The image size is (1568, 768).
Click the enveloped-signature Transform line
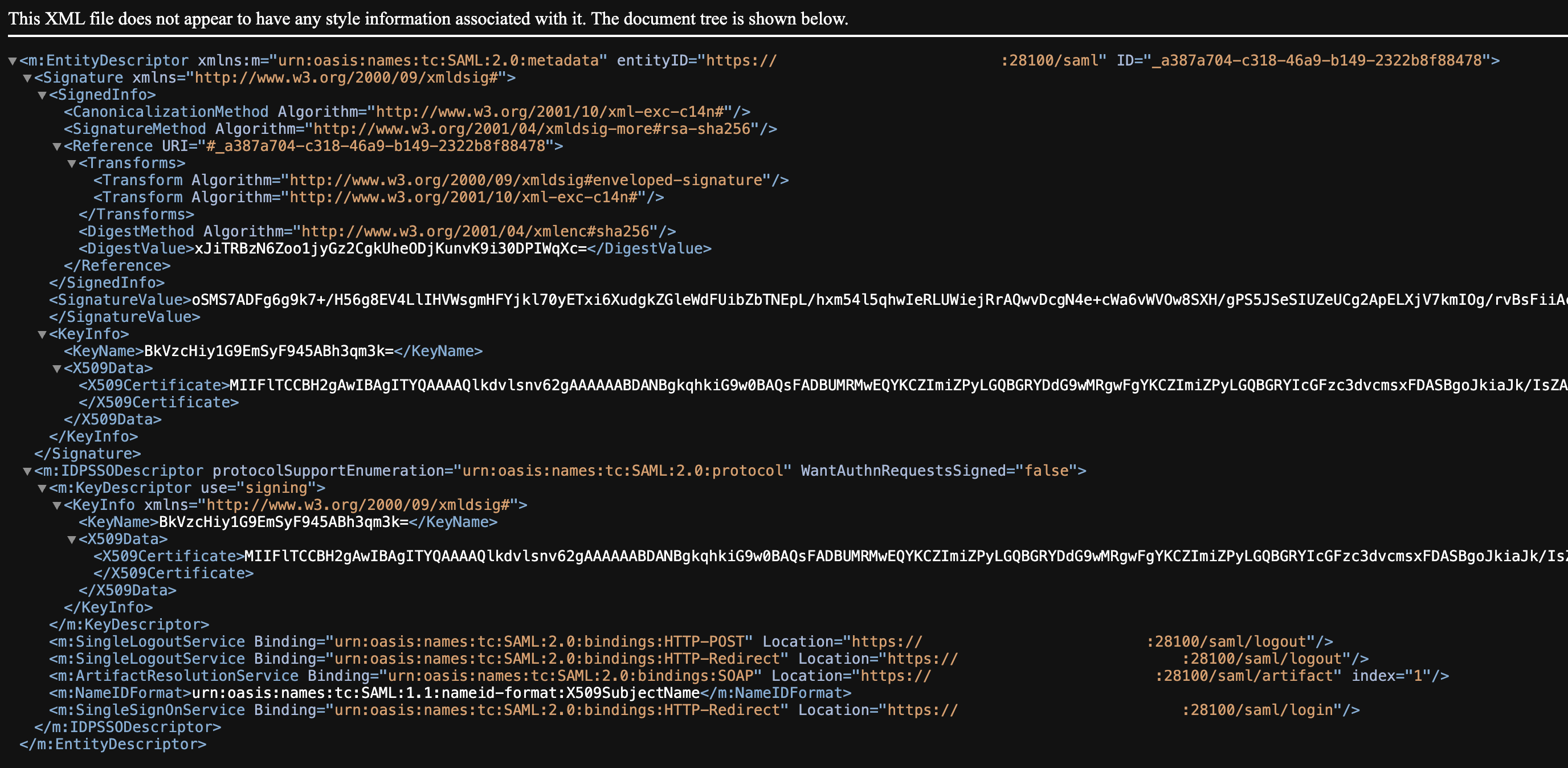pyautogui.click(x=442, y=180)
